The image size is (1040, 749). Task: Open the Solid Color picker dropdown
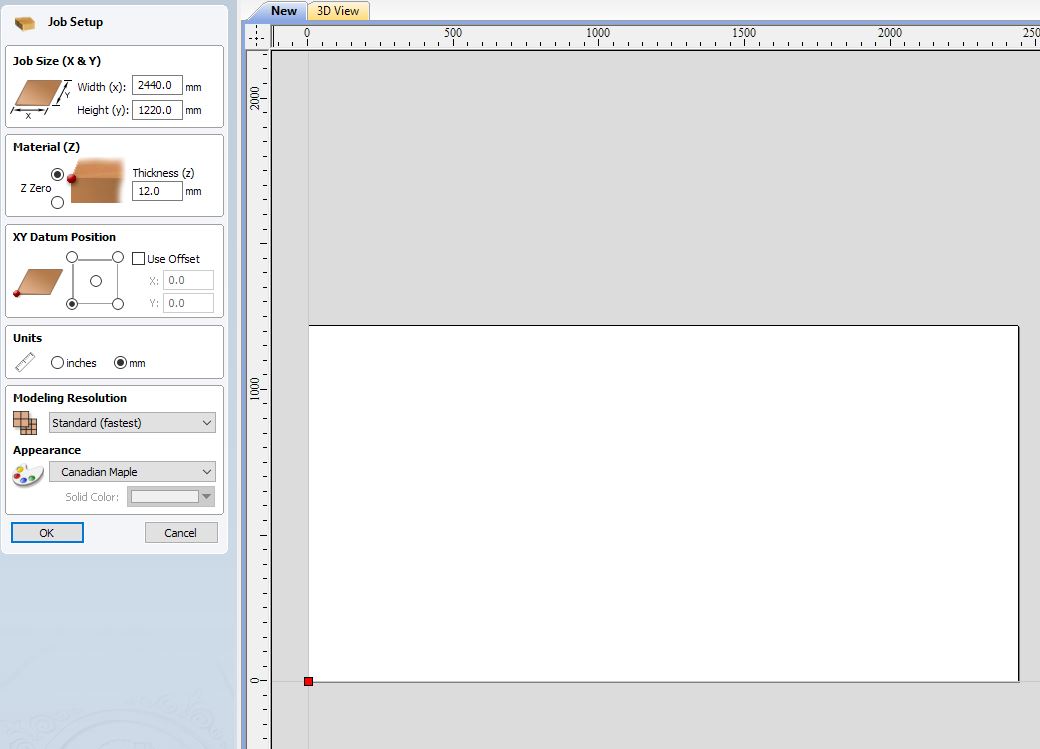[170, 496]
